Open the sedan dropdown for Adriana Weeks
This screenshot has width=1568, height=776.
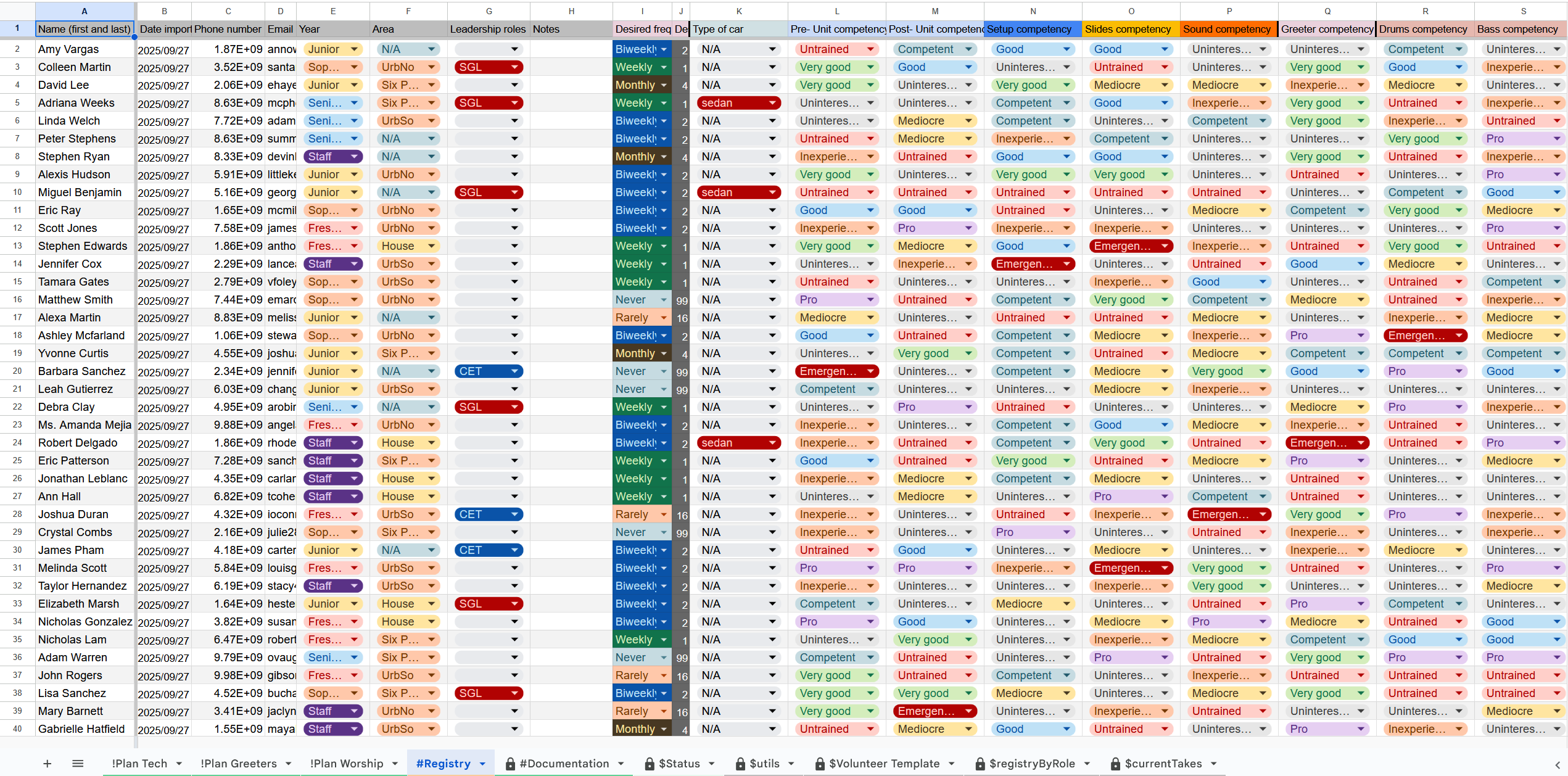(x=774, y=102)
